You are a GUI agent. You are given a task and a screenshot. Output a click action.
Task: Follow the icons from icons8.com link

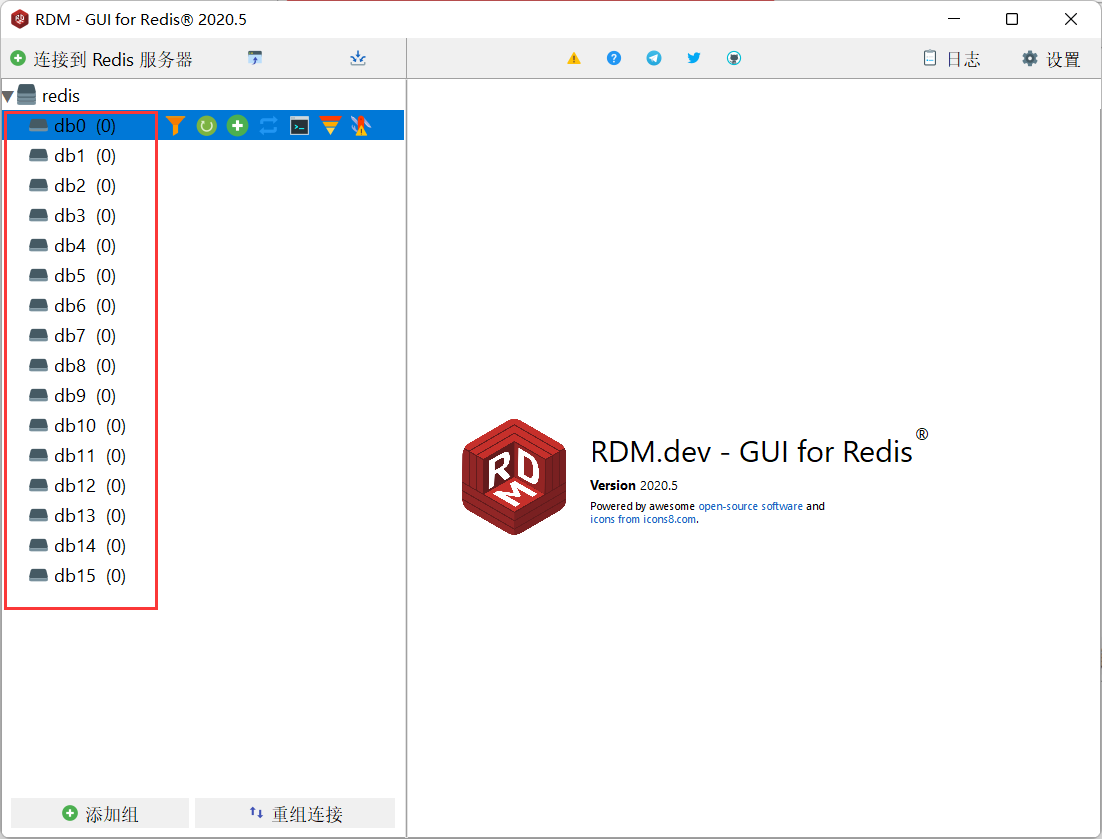pyautogui.click(x=643, y=519)
